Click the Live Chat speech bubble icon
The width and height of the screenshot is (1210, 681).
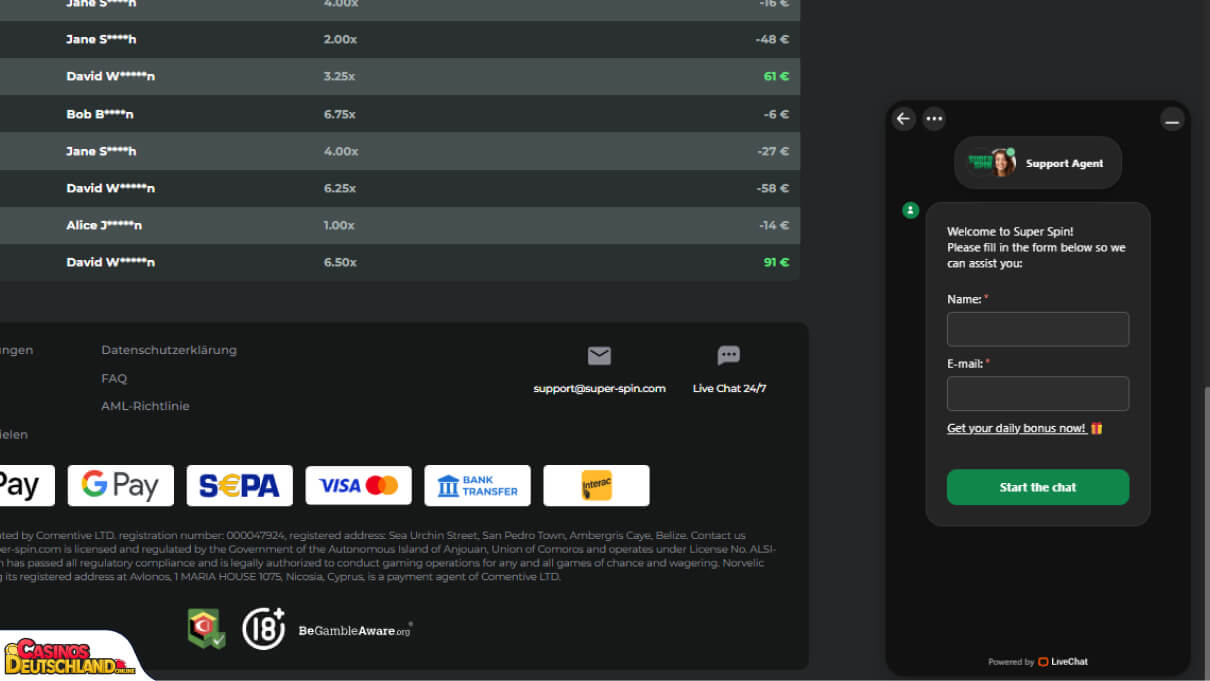click(x=729, y=356)
